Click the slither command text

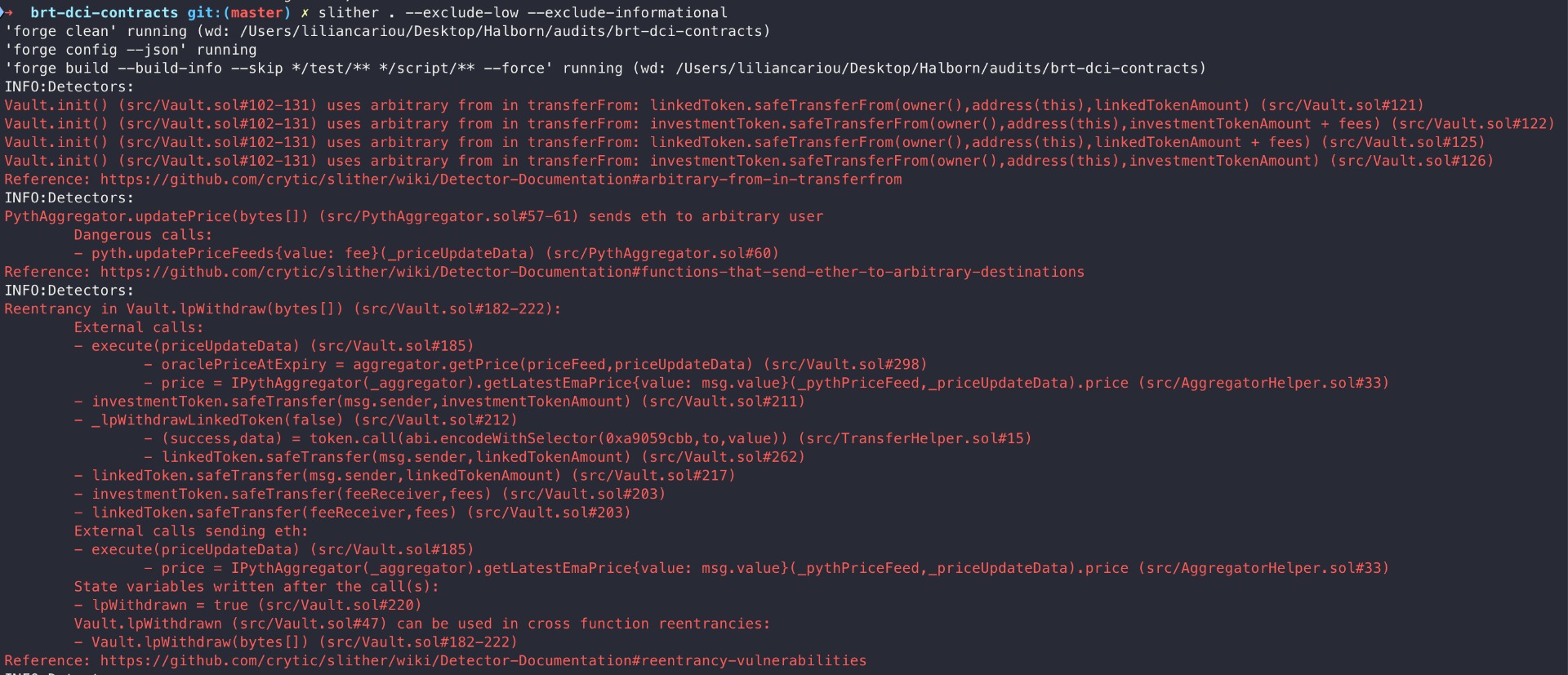point(349,13)
